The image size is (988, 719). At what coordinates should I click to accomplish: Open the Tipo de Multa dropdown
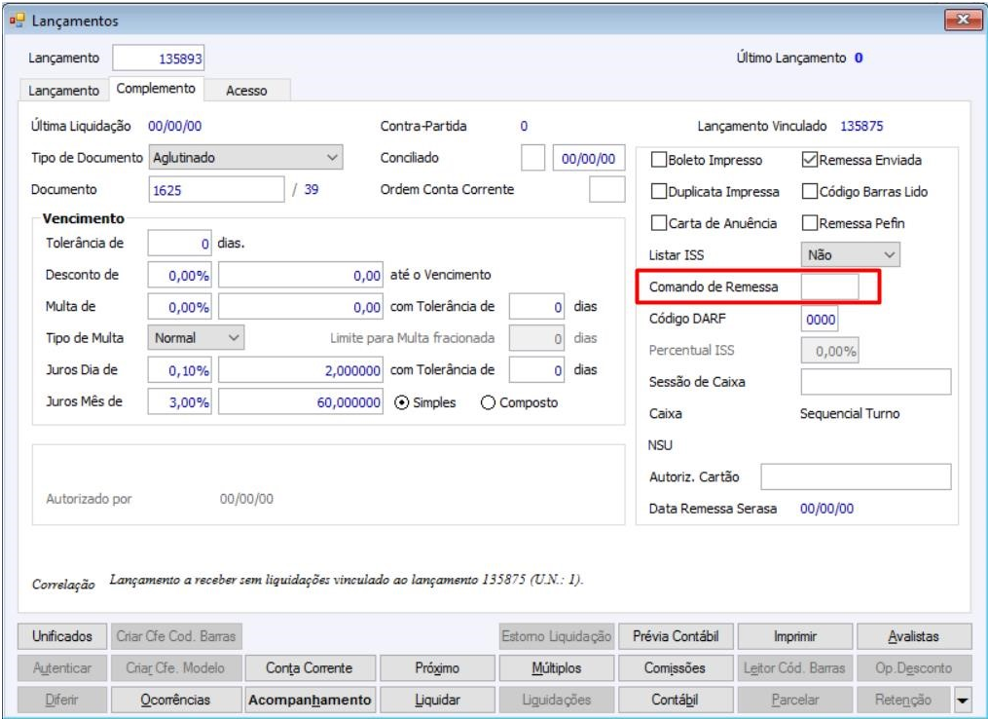click(196, 338)
